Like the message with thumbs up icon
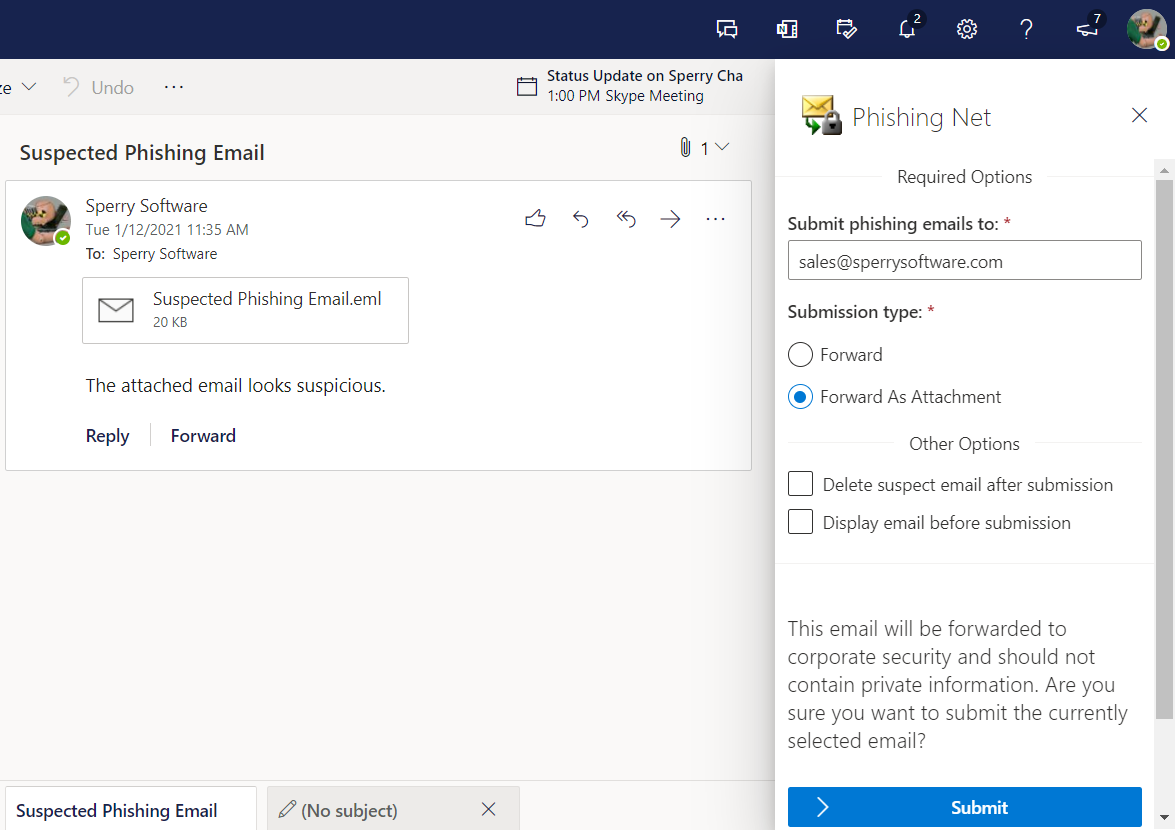This screenshot has width=1175, height=830. coord(535,219)
